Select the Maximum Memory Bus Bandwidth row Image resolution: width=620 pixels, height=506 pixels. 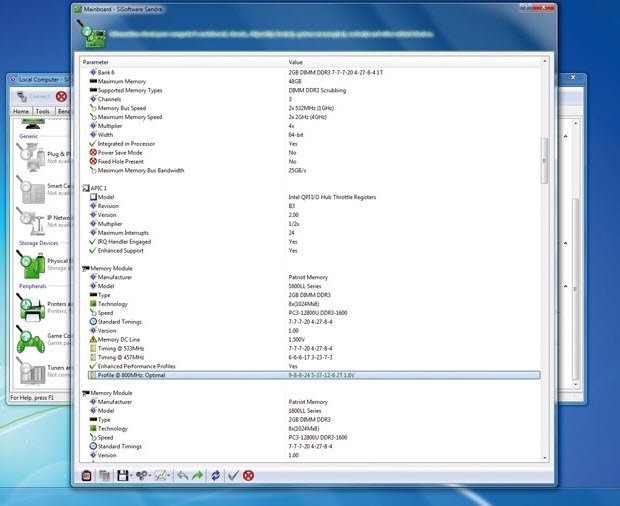(140, 168)
